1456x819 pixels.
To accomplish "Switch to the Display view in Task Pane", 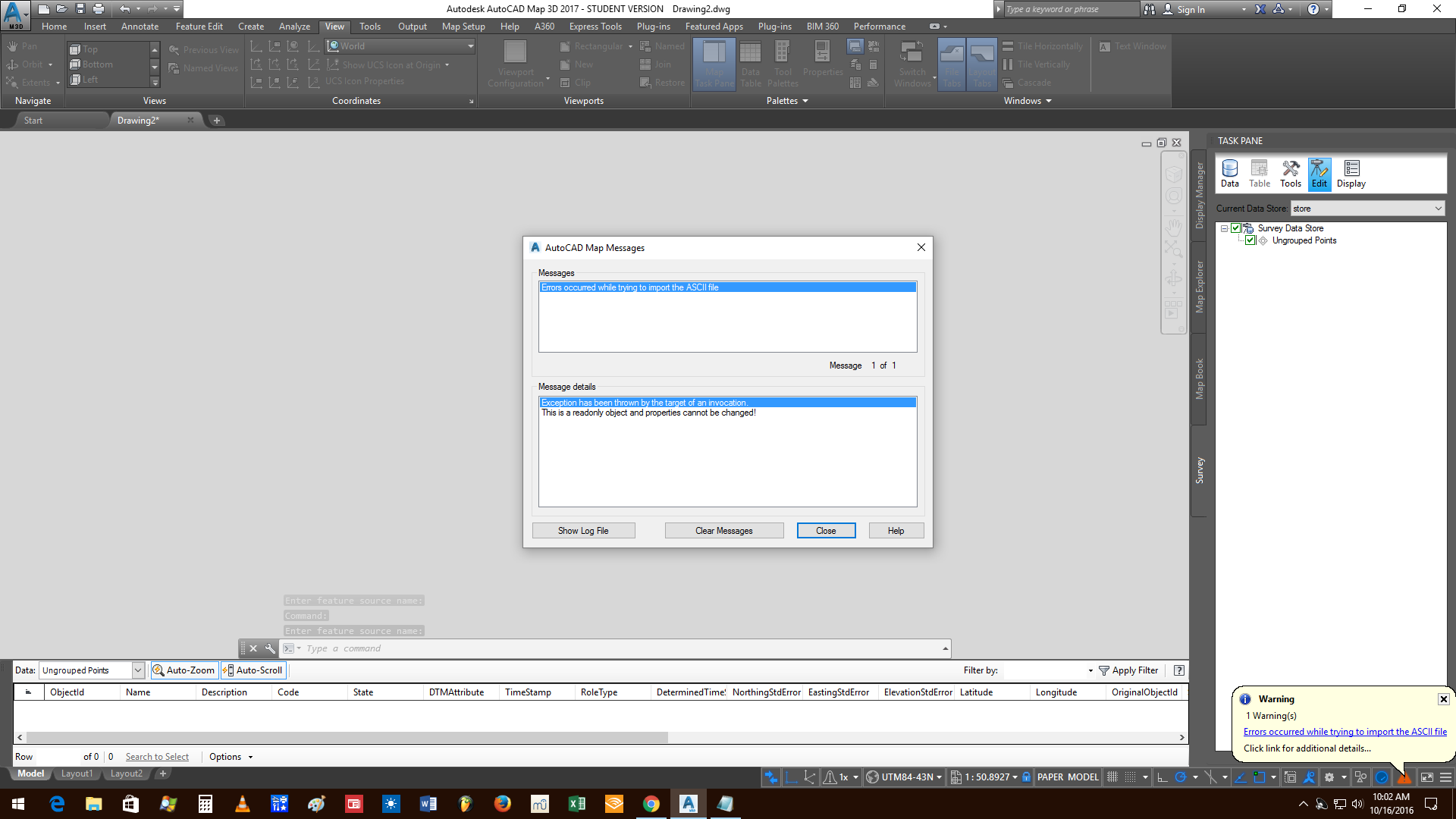I will click(x=1351, y=173).
